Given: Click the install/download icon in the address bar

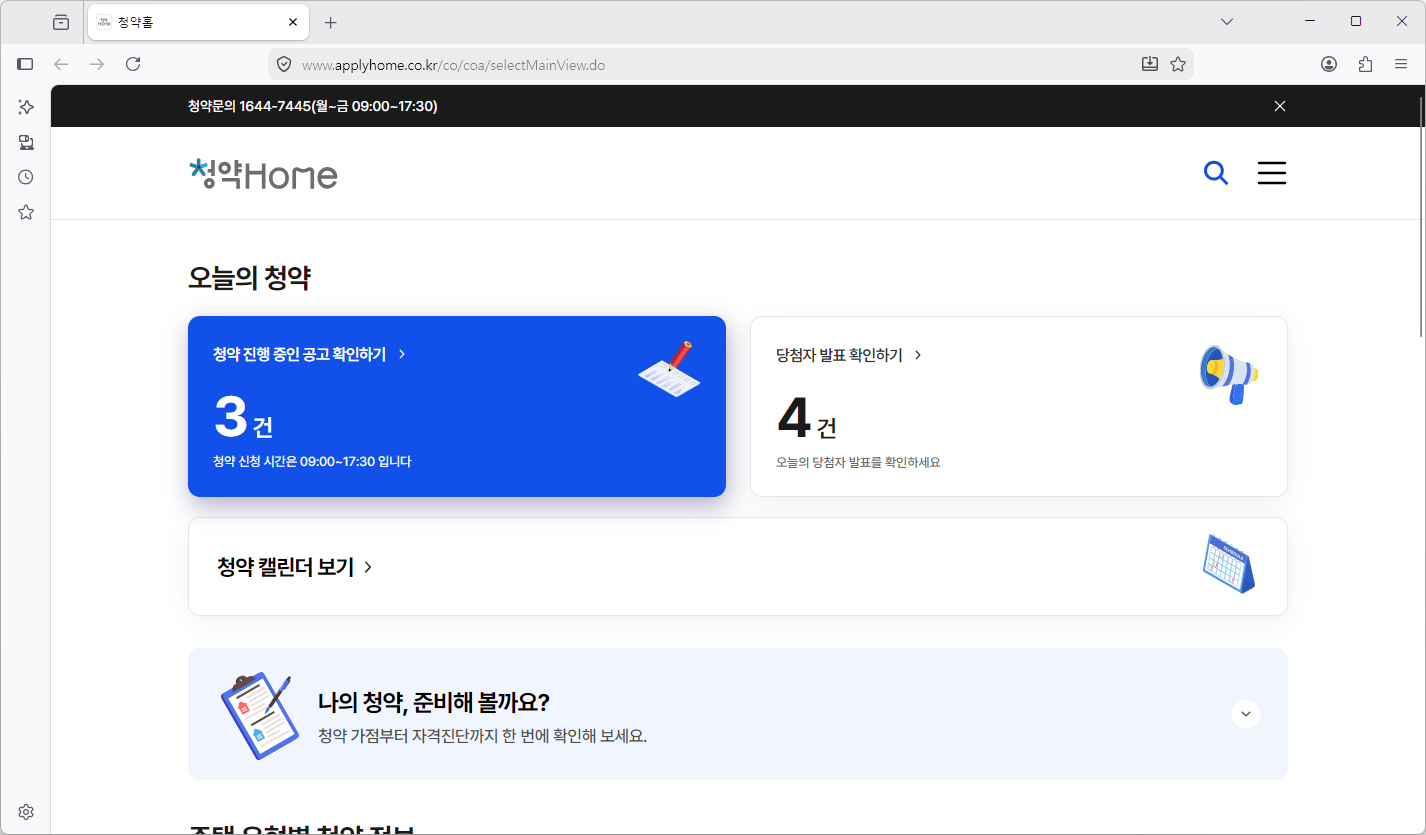Looking at the screenshot, I should click(1150, 64).
